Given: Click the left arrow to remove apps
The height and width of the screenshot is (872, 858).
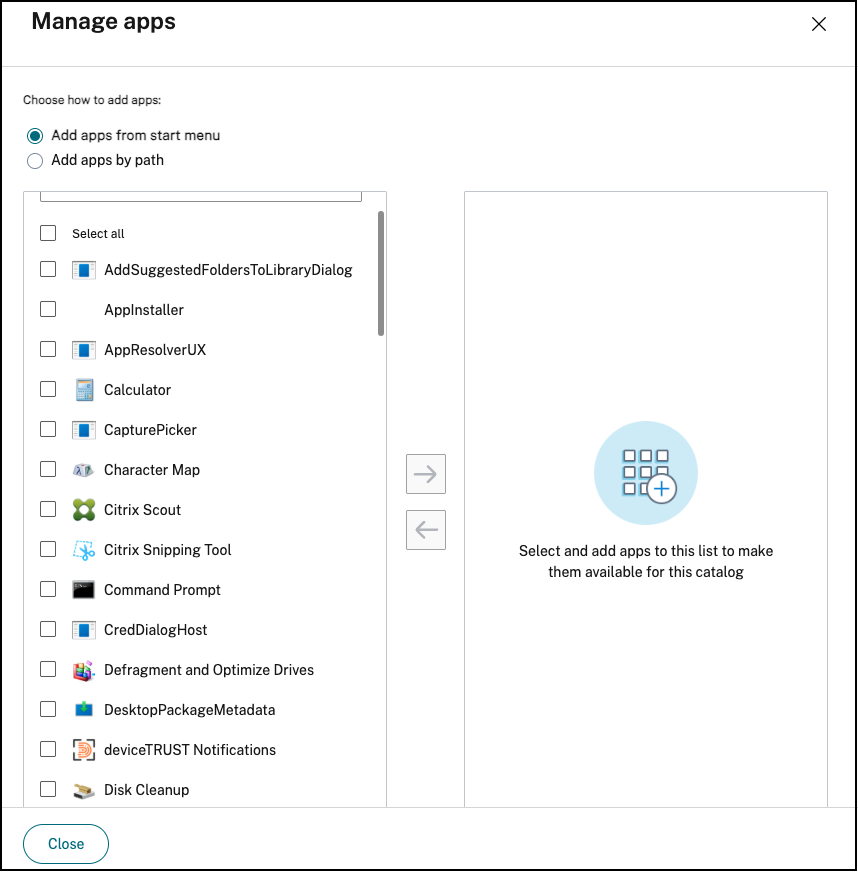Looking at the screenshot, I should click(426, 530).
